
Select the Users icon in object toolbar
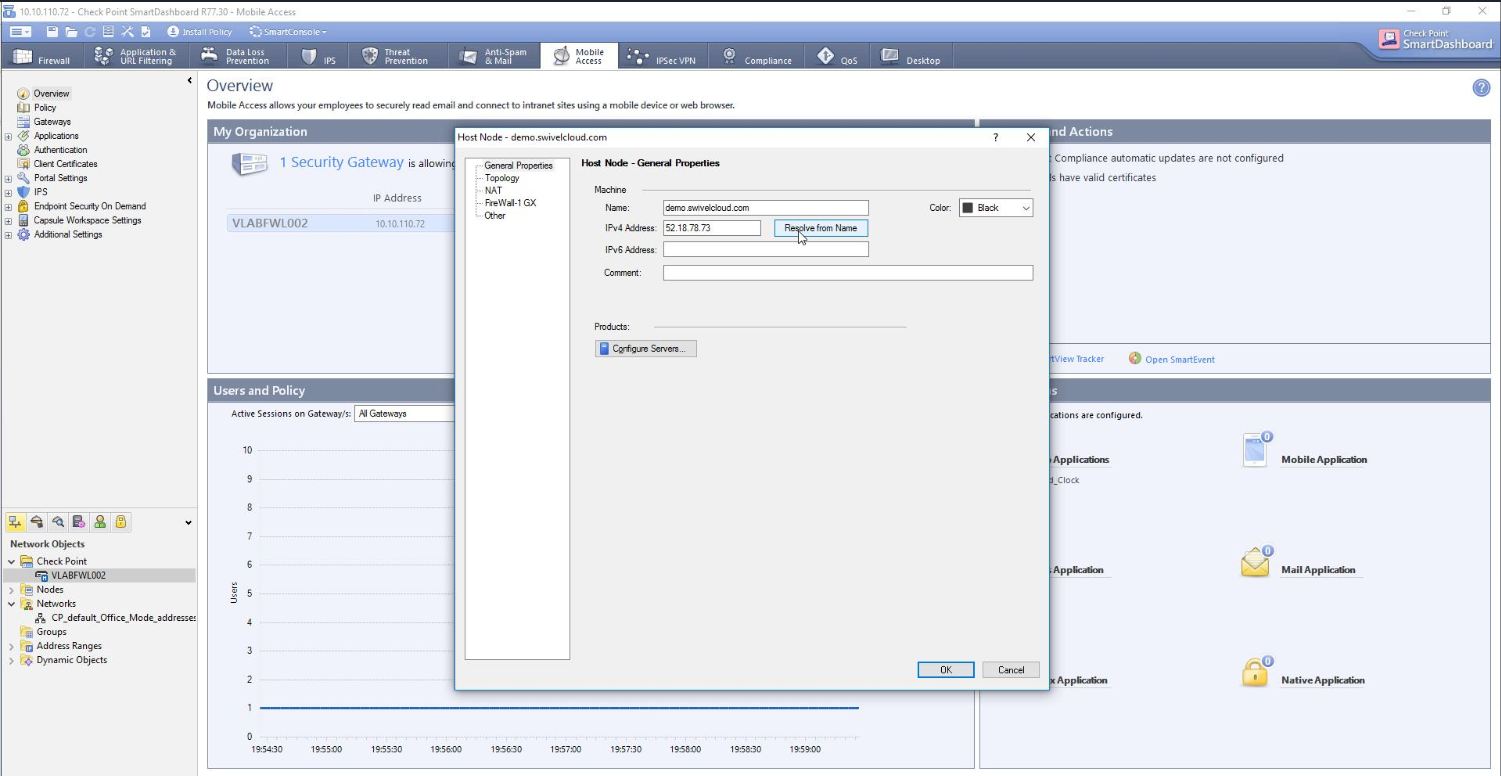pyautogui.click(x=100, y=522)
